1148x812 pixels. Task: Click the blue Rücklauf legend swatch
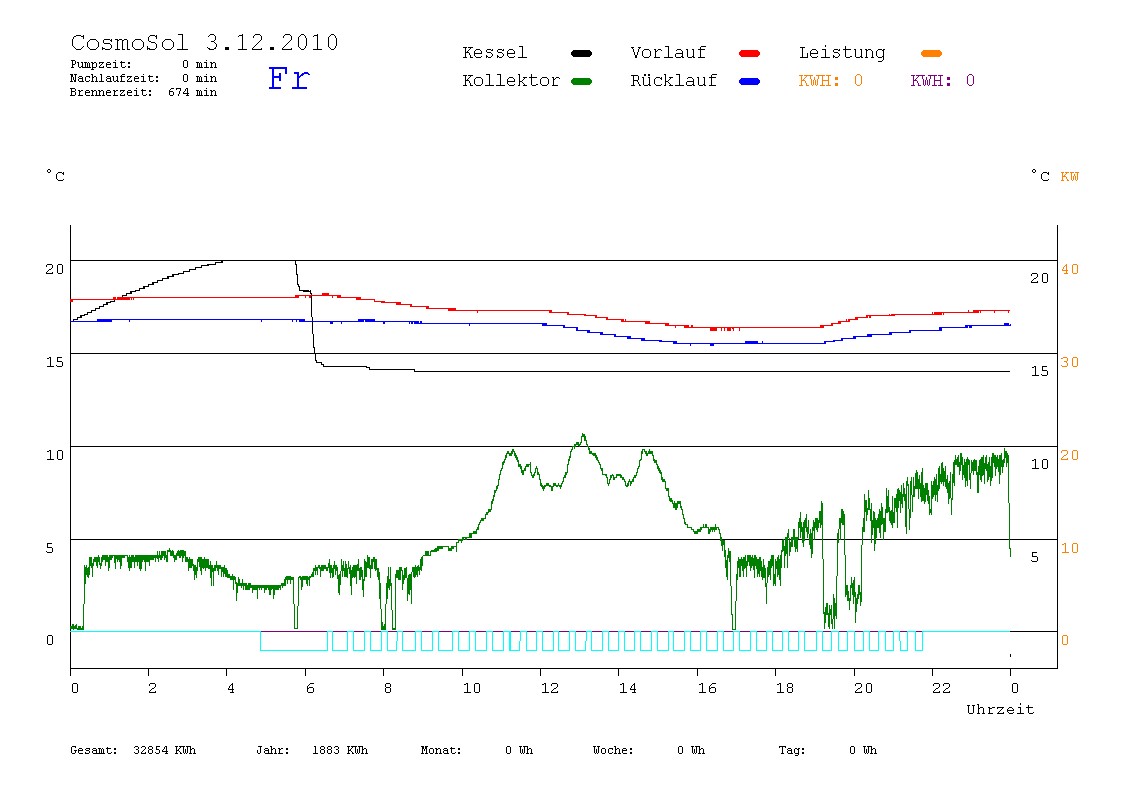point(750,81)
